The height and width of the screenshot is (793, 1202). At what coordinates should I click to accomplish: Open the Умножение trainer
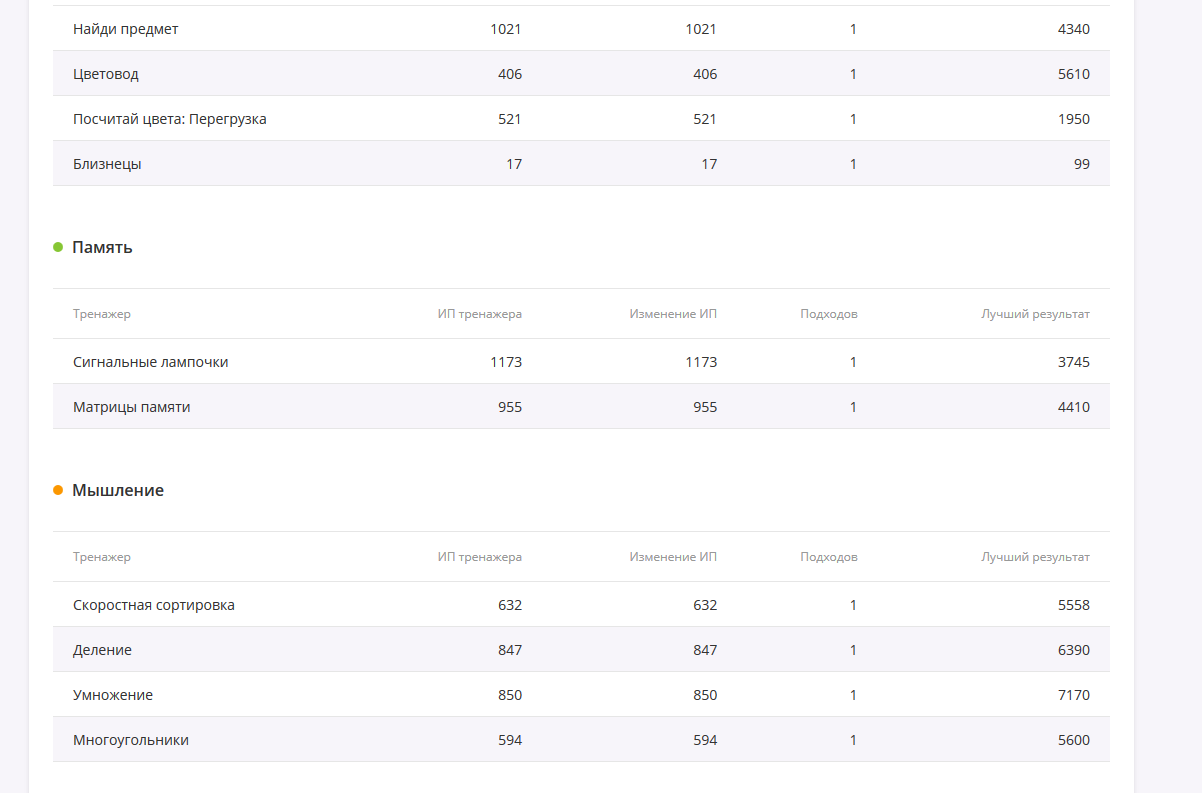click(113, 695)
